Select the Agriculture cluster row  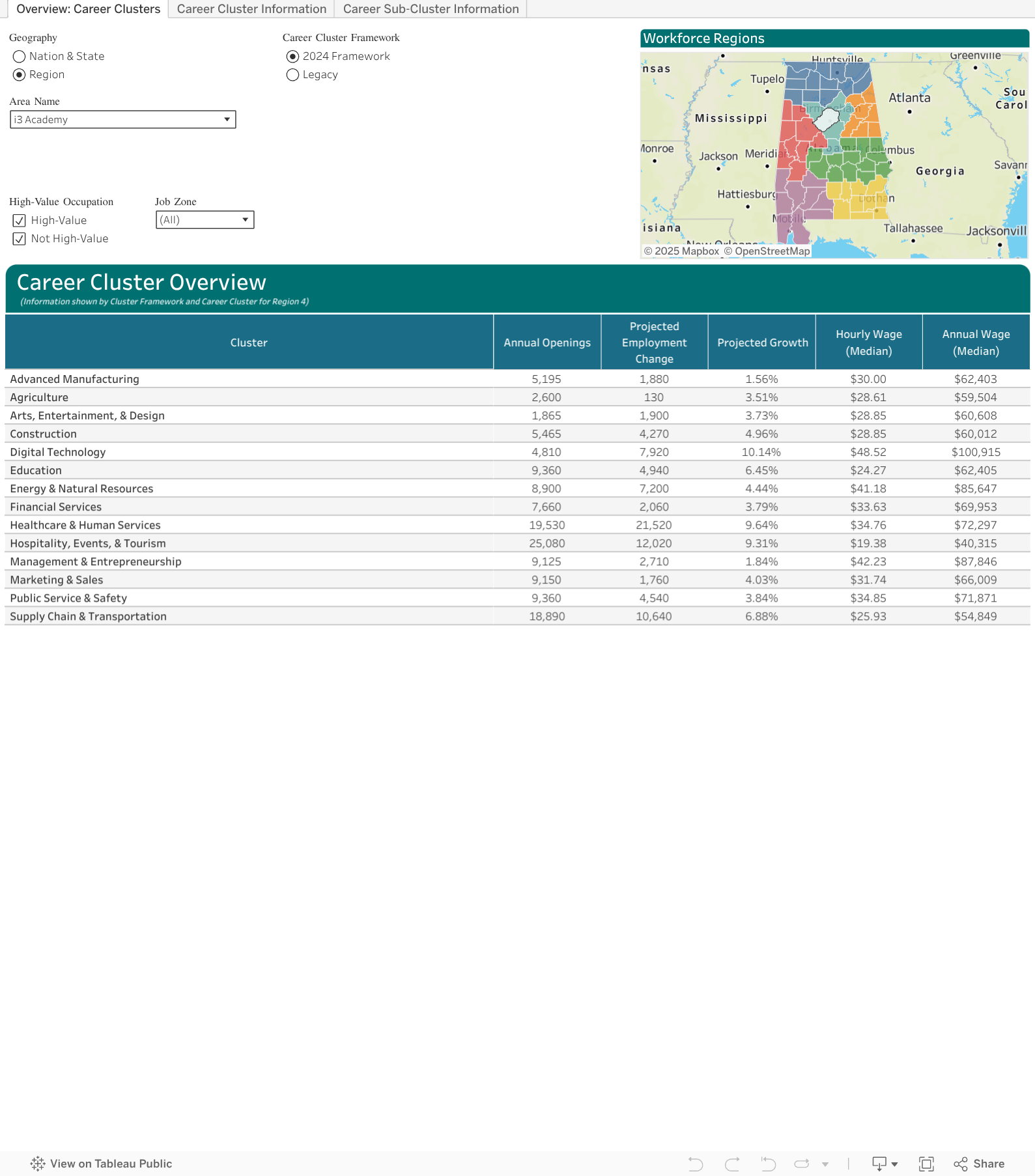[517, 397]
